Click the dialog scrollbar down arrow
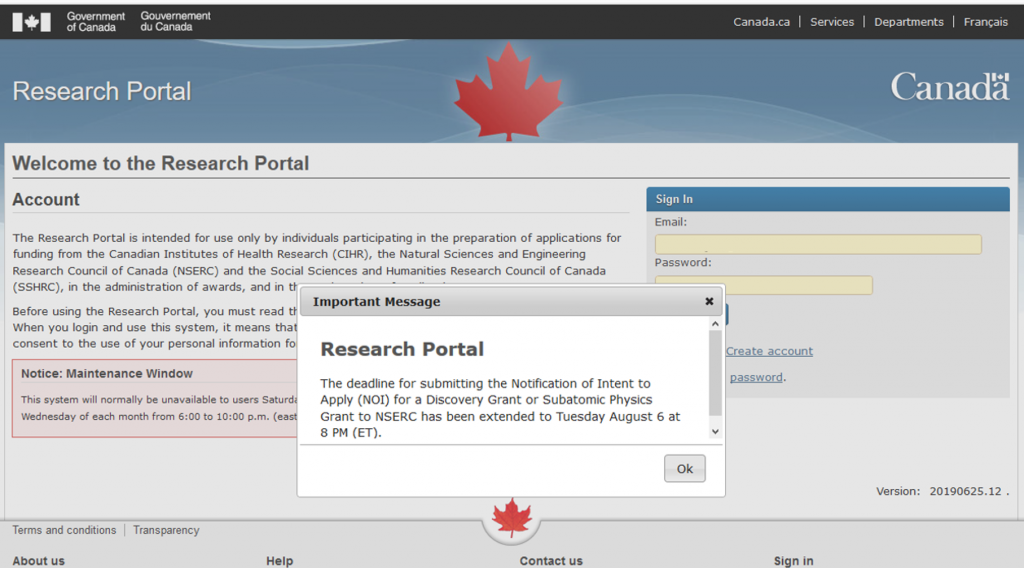The height and width of the screenshot is (568, 1024). [715, 432]
